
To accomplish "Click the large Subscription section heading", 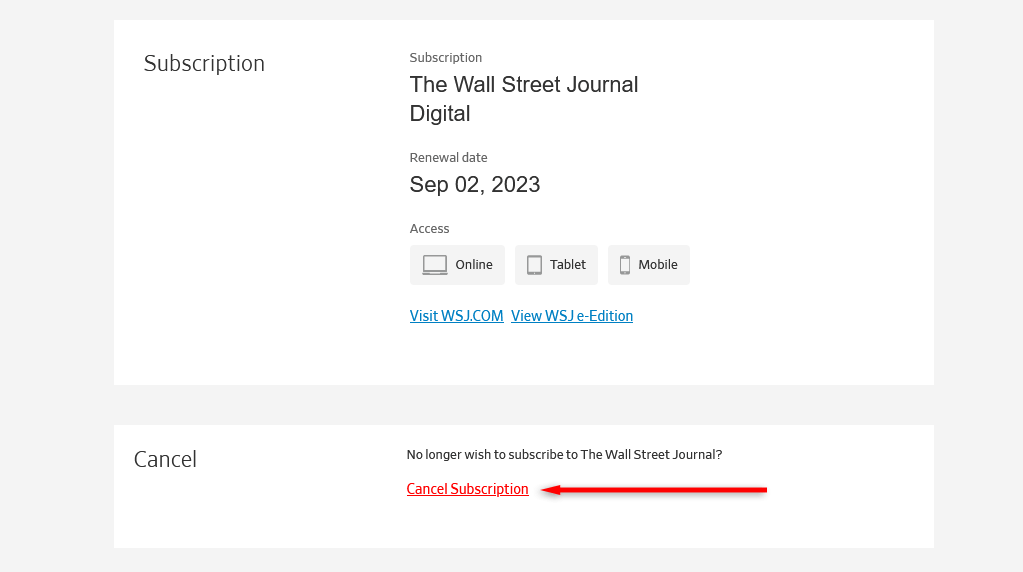I will click(x=204, y=64).
